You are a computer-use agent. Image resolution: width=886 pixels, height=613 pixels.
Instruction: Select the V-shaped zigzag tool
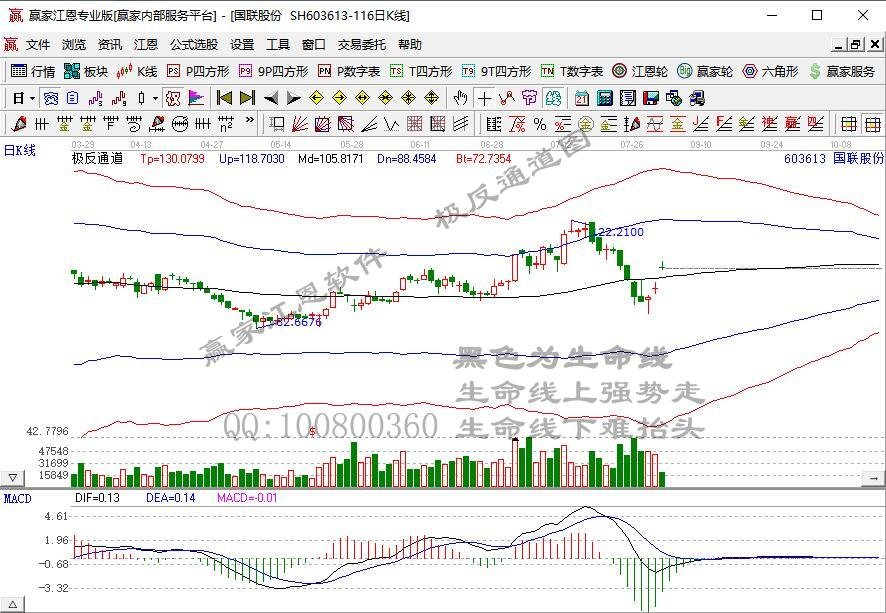point(392,124)
